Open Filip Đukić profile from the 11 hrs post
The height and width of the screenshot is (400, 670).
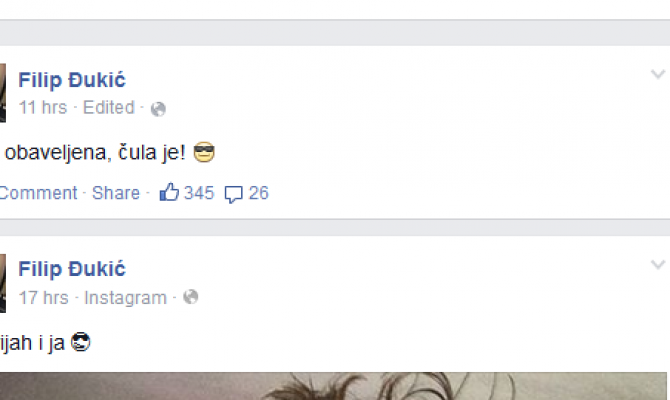72,80
